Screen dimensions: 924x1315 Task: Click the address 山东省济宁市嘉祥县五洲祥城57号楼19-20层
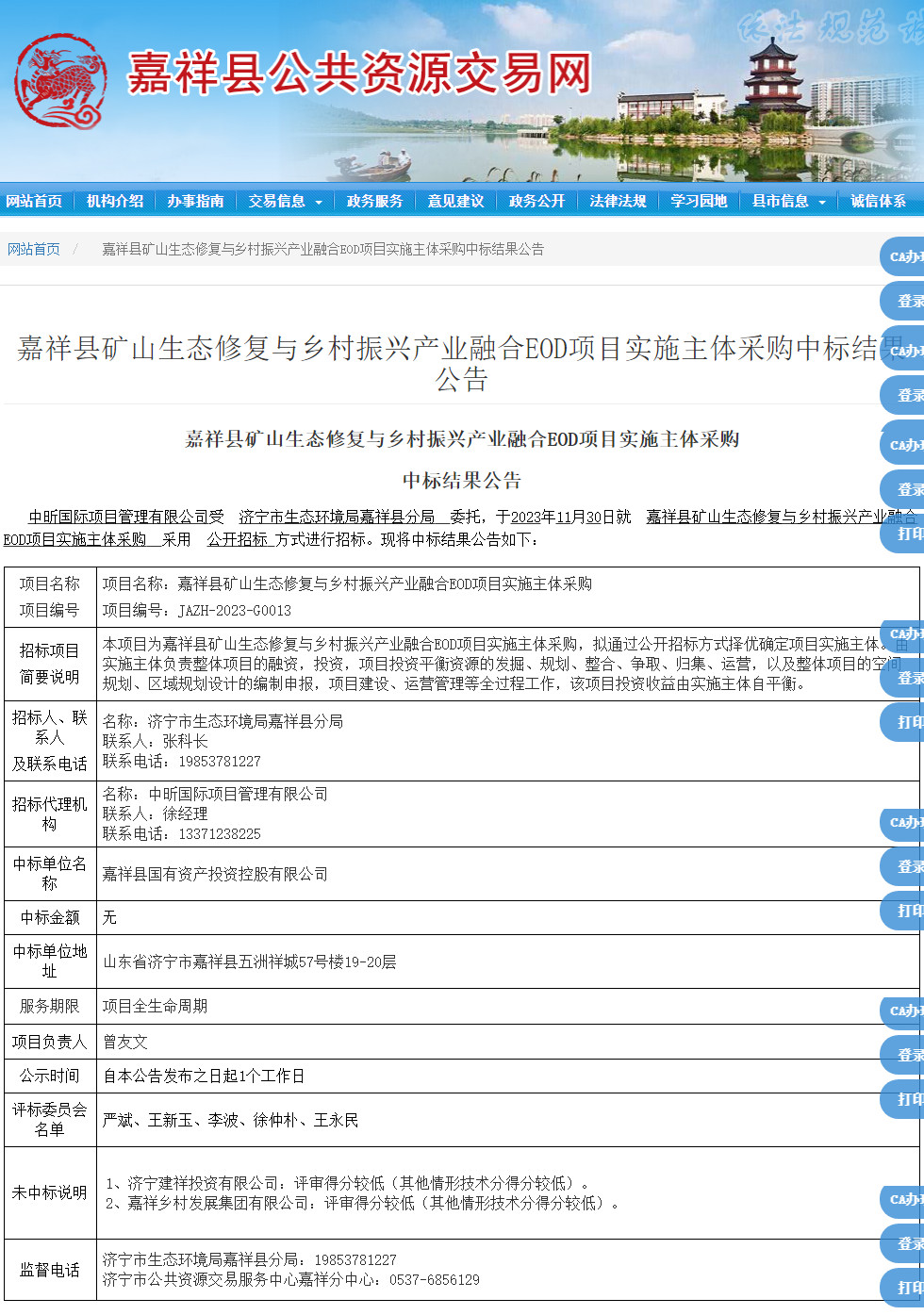click(x=250, y=962)
